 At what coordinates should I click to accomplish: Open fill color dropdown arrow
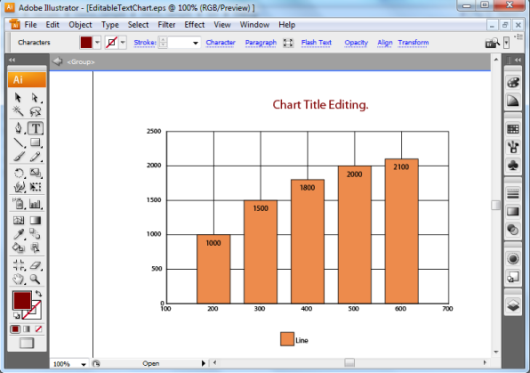(x=97, y=43)
